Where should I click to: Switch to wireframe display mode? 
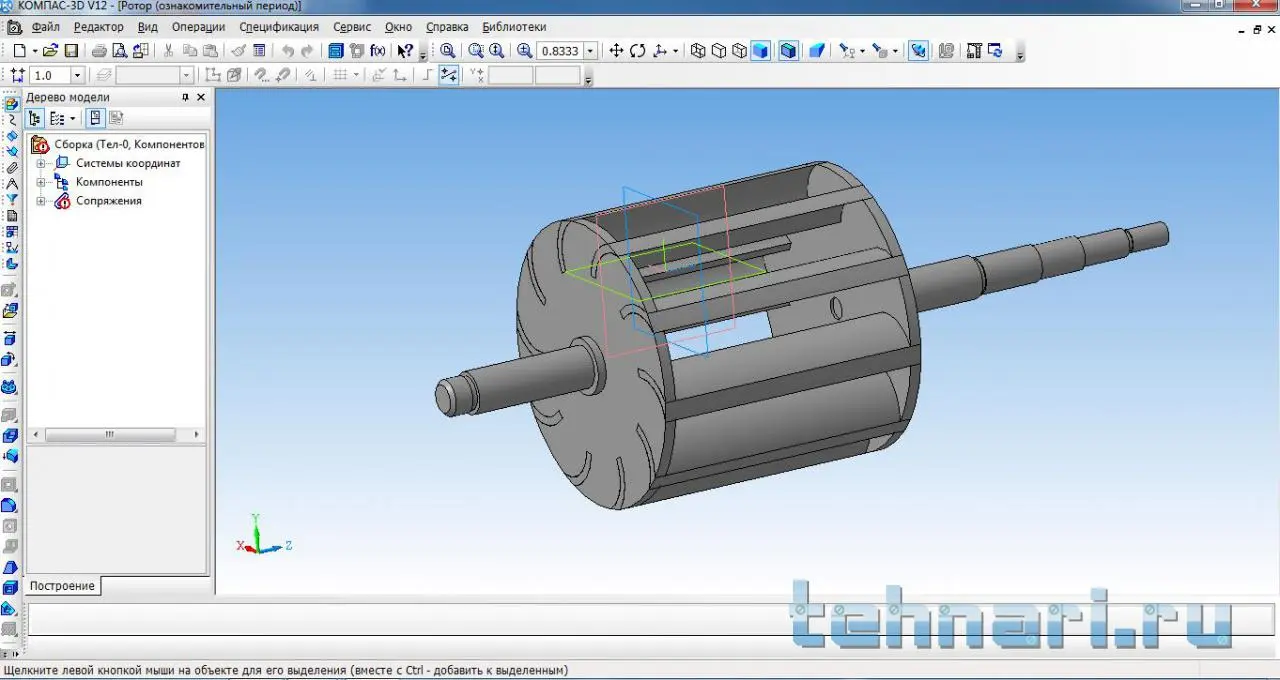[698, 50]
